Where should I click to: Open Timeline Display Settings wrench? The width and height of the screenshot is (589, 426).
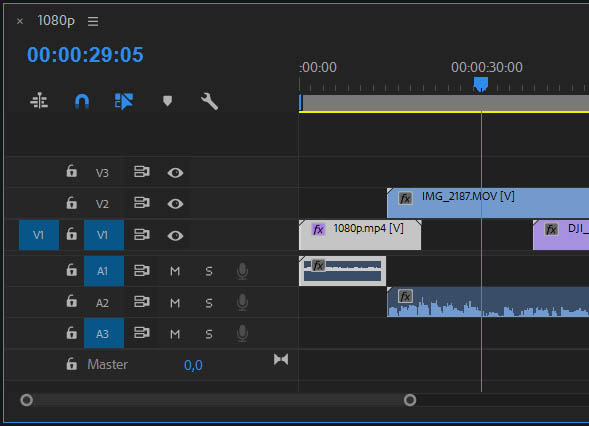click(x=209, y=101)
